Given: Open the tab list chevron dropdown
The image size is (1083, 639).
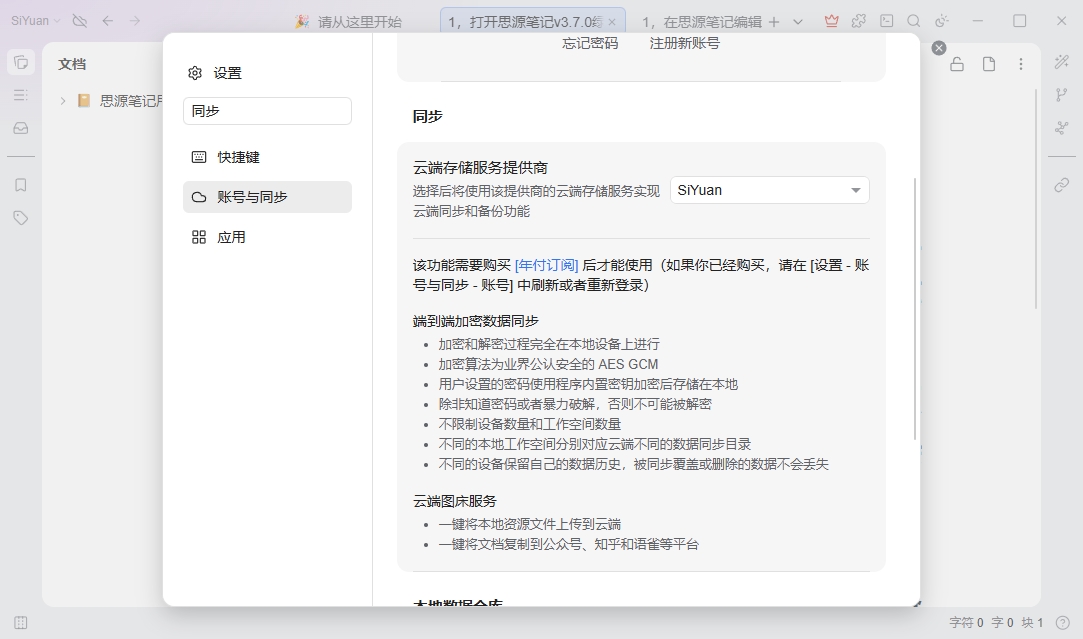Looking at the screenshot, I should coord(798,21).
